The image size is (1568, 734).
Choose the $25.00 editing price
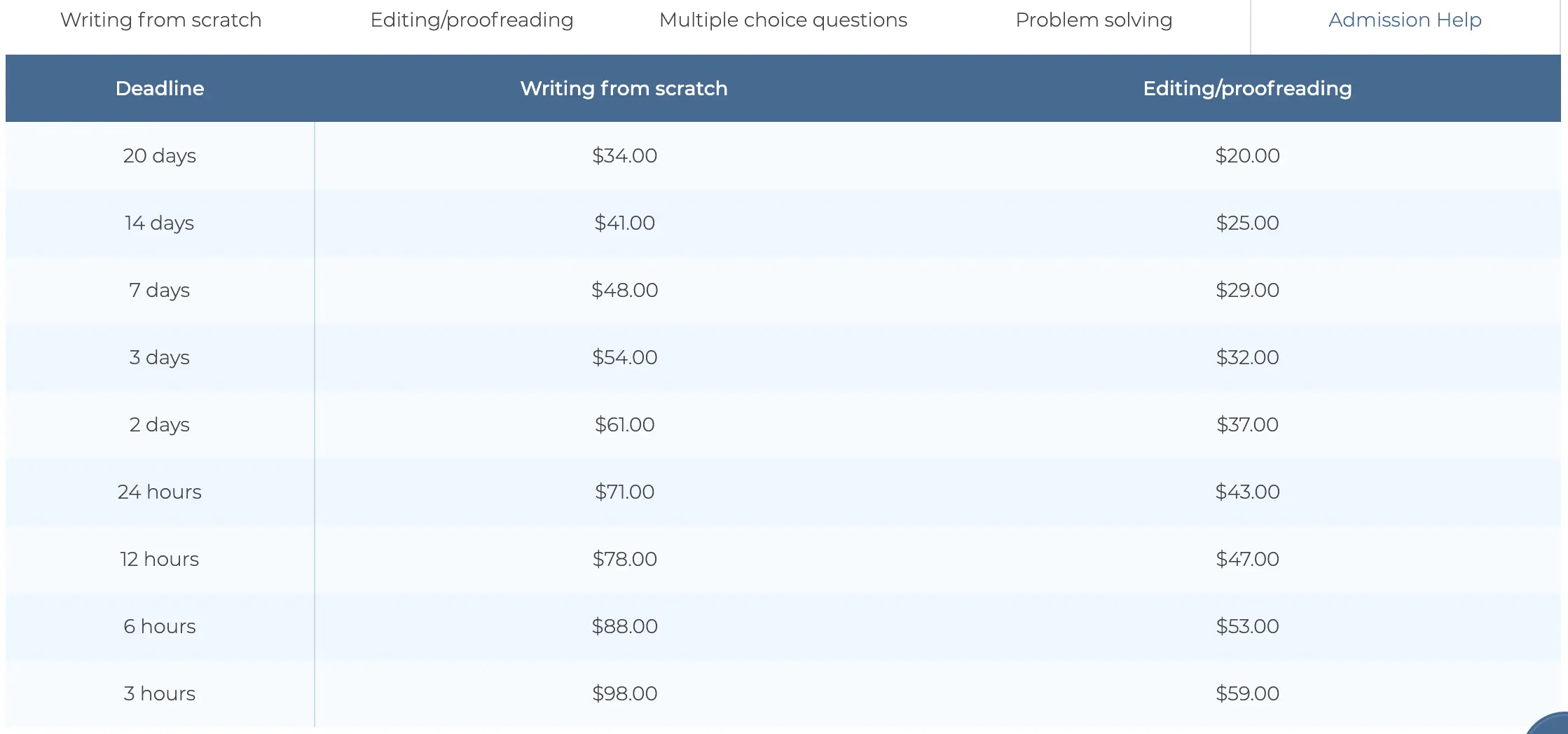click(x=1247, y=223)
